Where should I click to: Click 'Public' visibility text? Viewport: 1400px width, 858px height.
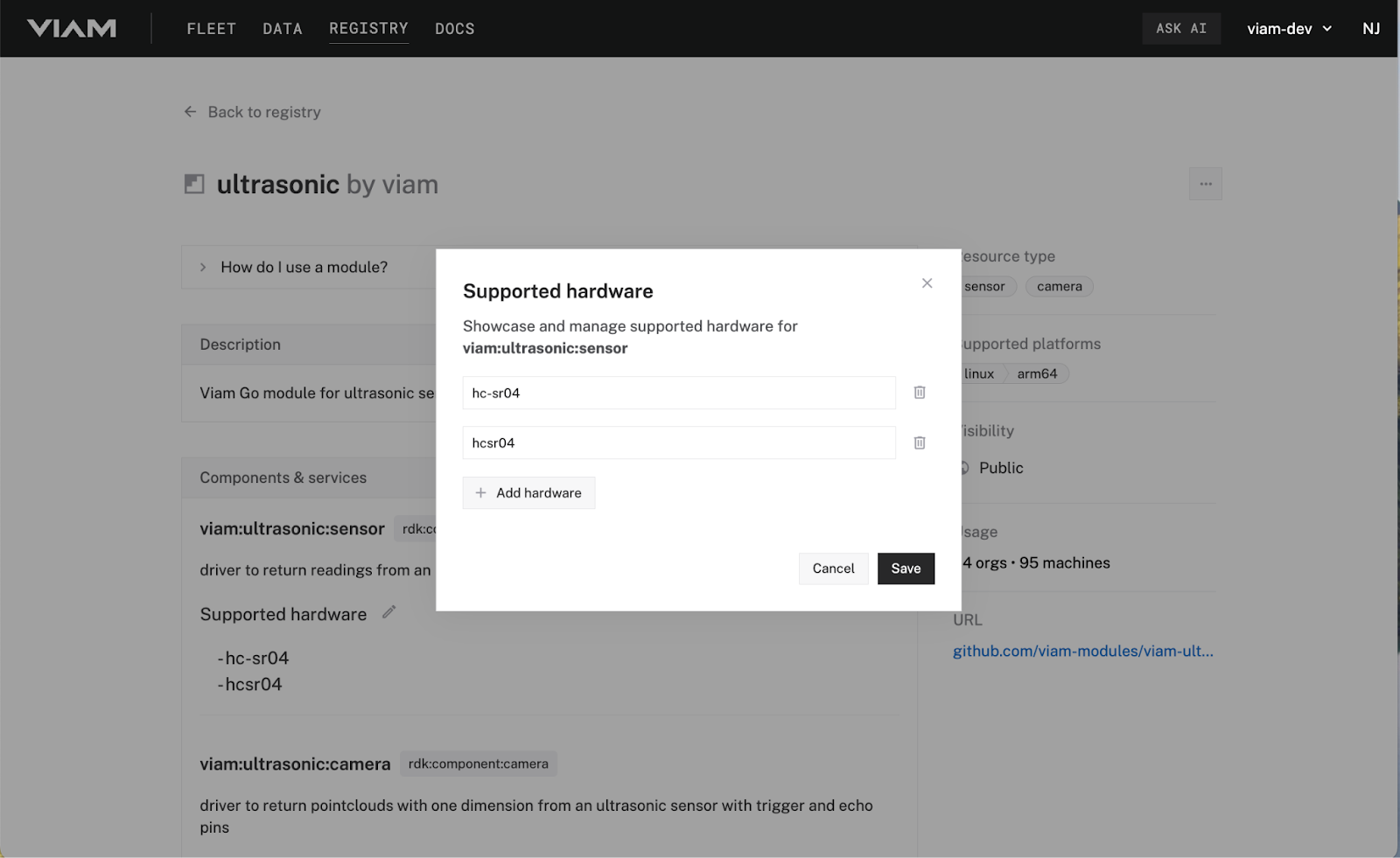click(x=1001, y=468)
